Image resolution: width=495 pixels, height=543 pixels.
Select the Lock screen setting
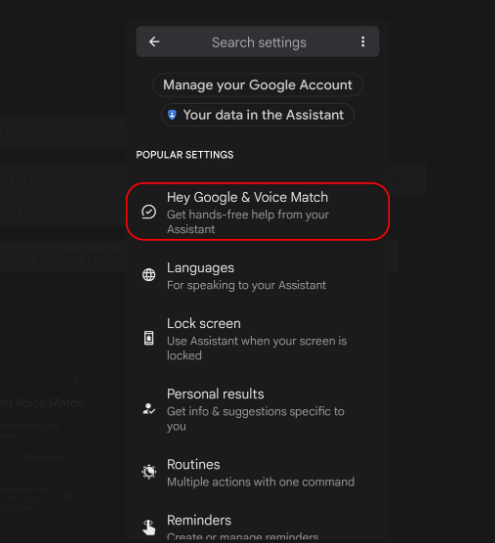[x=258, y=339]
